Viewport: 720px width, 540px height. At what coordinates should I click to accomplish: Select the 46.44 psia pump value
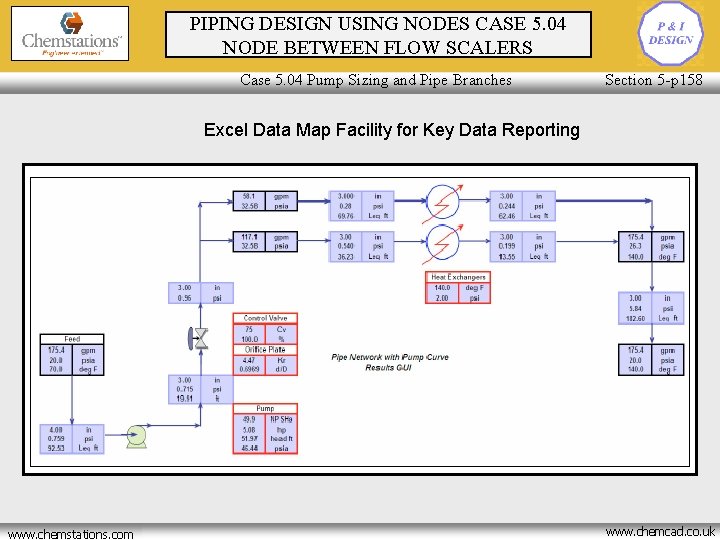(x=249, y=448)
